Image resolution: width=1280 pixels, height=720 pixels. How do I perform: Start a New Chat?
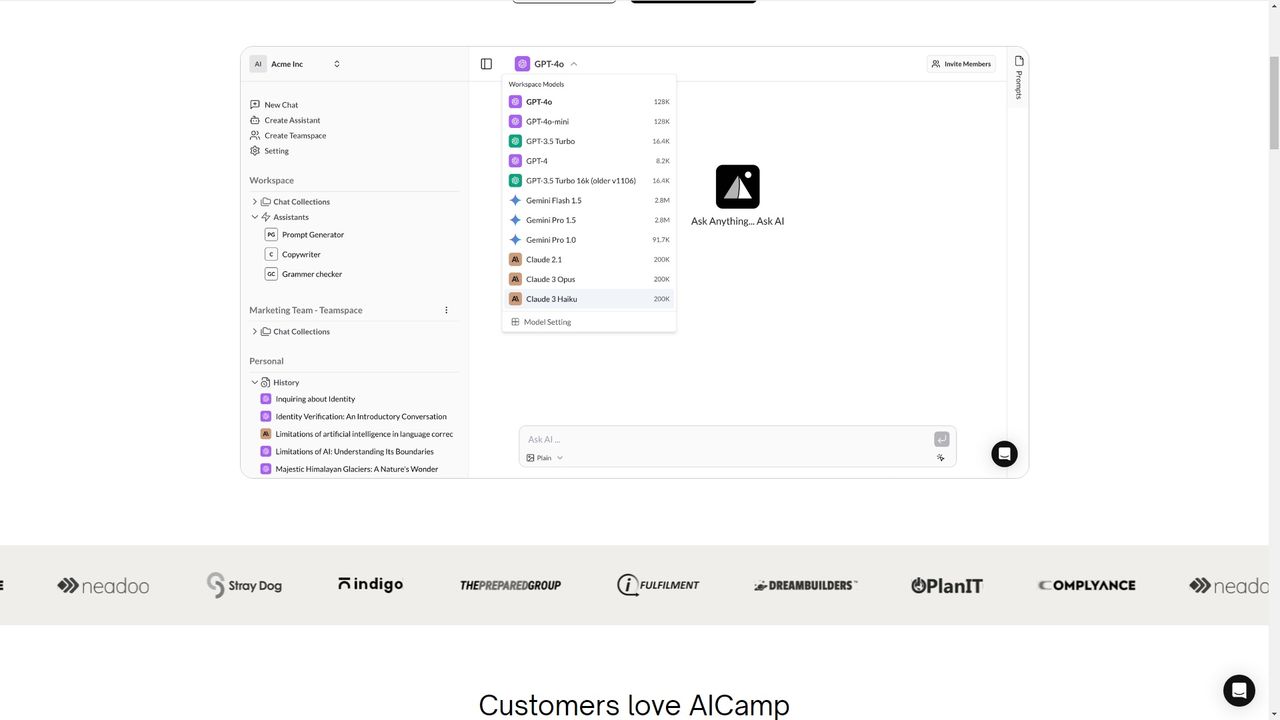pos(274,105)
